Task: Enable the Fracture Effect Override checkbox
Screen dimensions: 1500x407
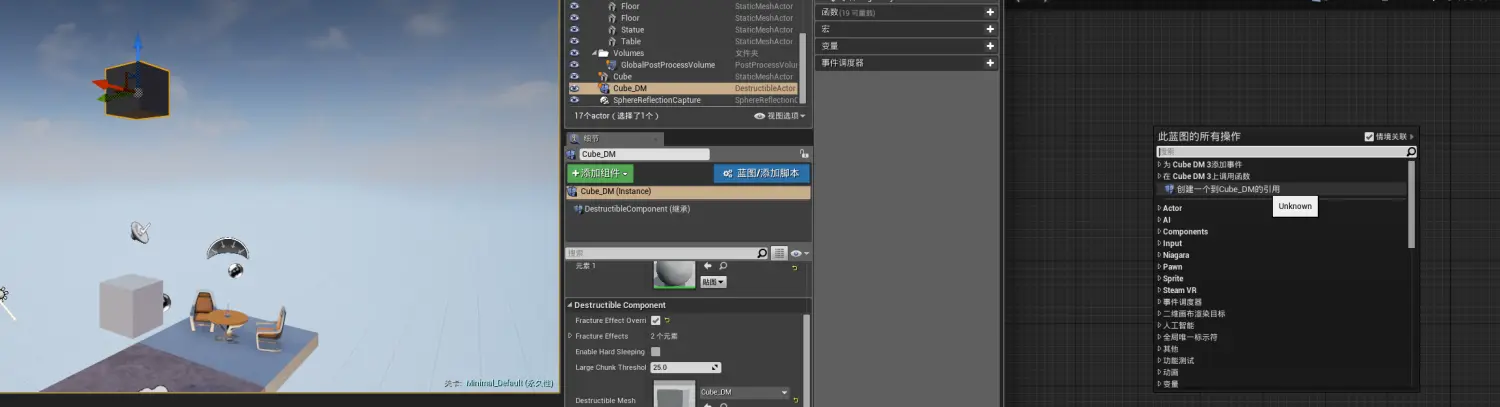Action: point(656,320)
